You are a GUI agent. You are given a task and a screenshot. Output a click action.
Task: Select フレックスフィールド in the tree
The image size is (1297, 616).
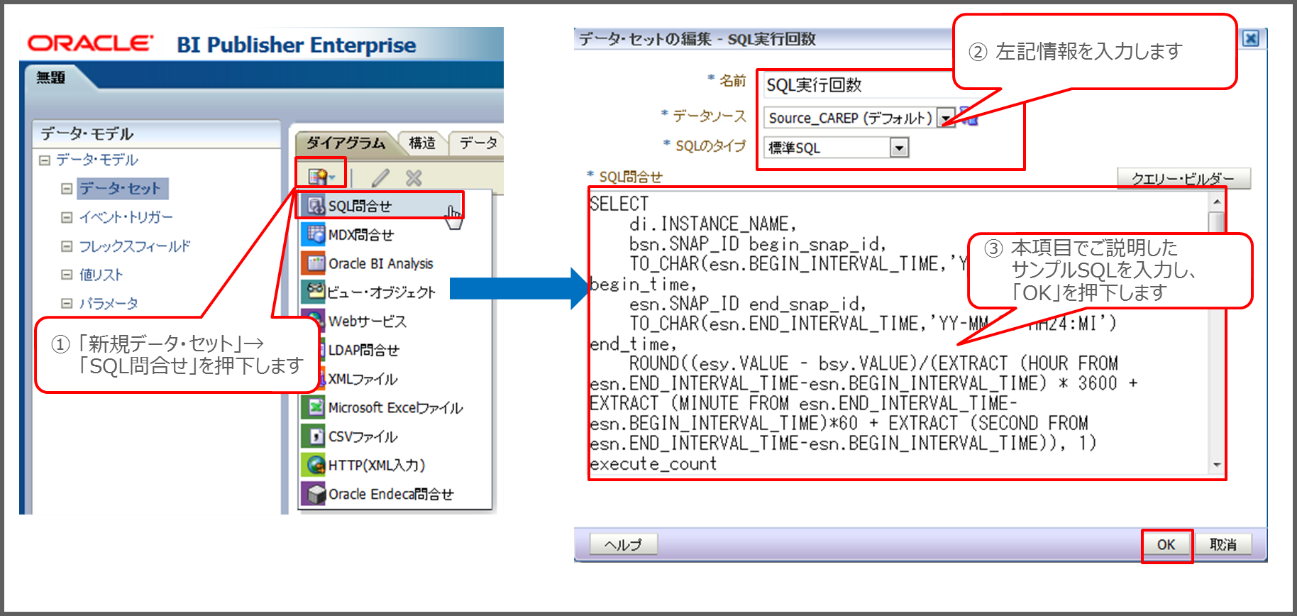[x=134, y=246]
